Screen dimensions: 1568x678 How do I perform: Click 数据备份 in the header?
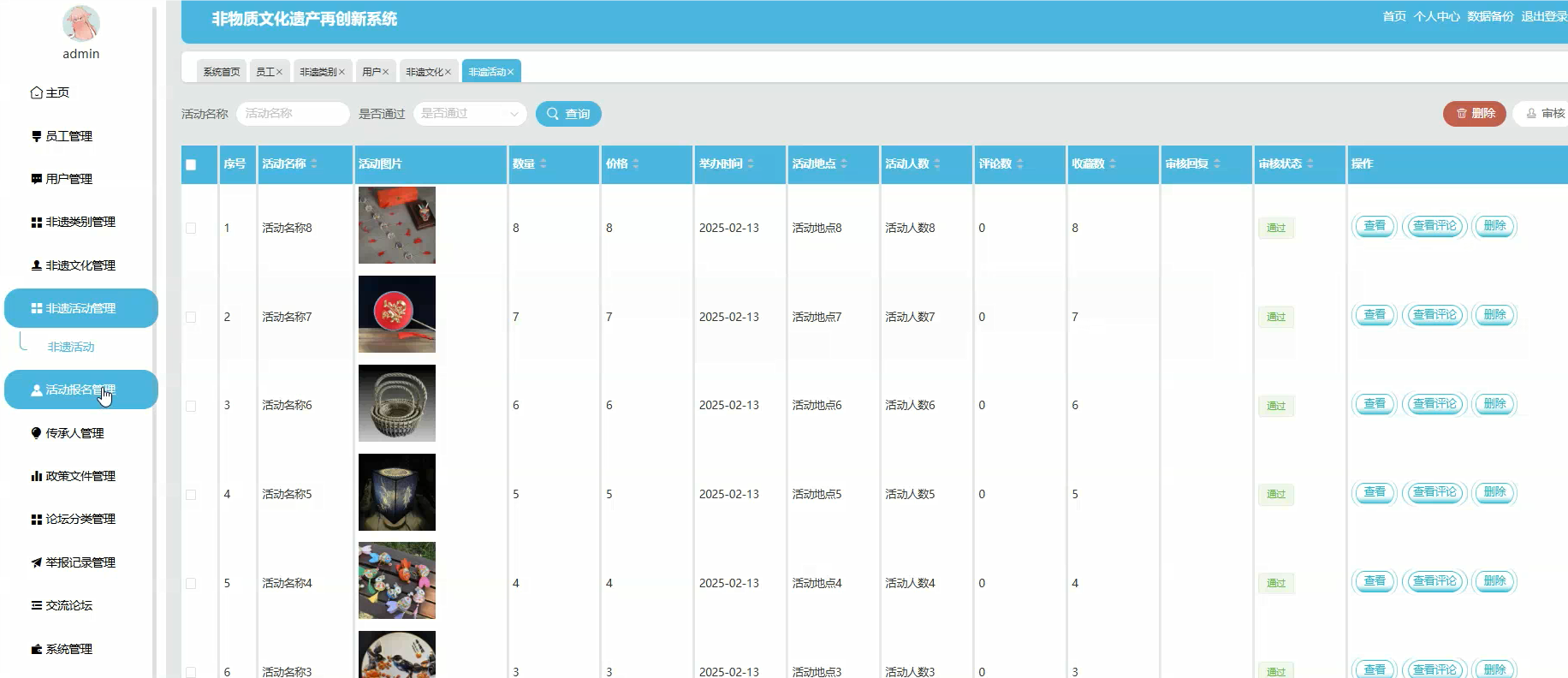pos(1490,16)
